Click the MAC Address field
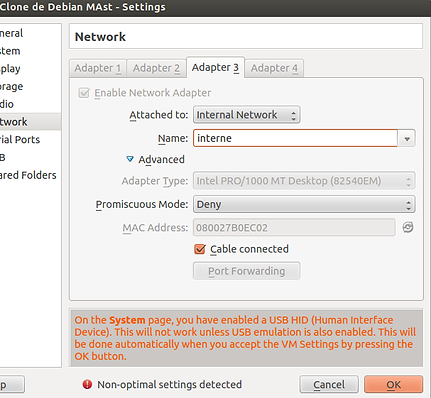 coord(294,228)
